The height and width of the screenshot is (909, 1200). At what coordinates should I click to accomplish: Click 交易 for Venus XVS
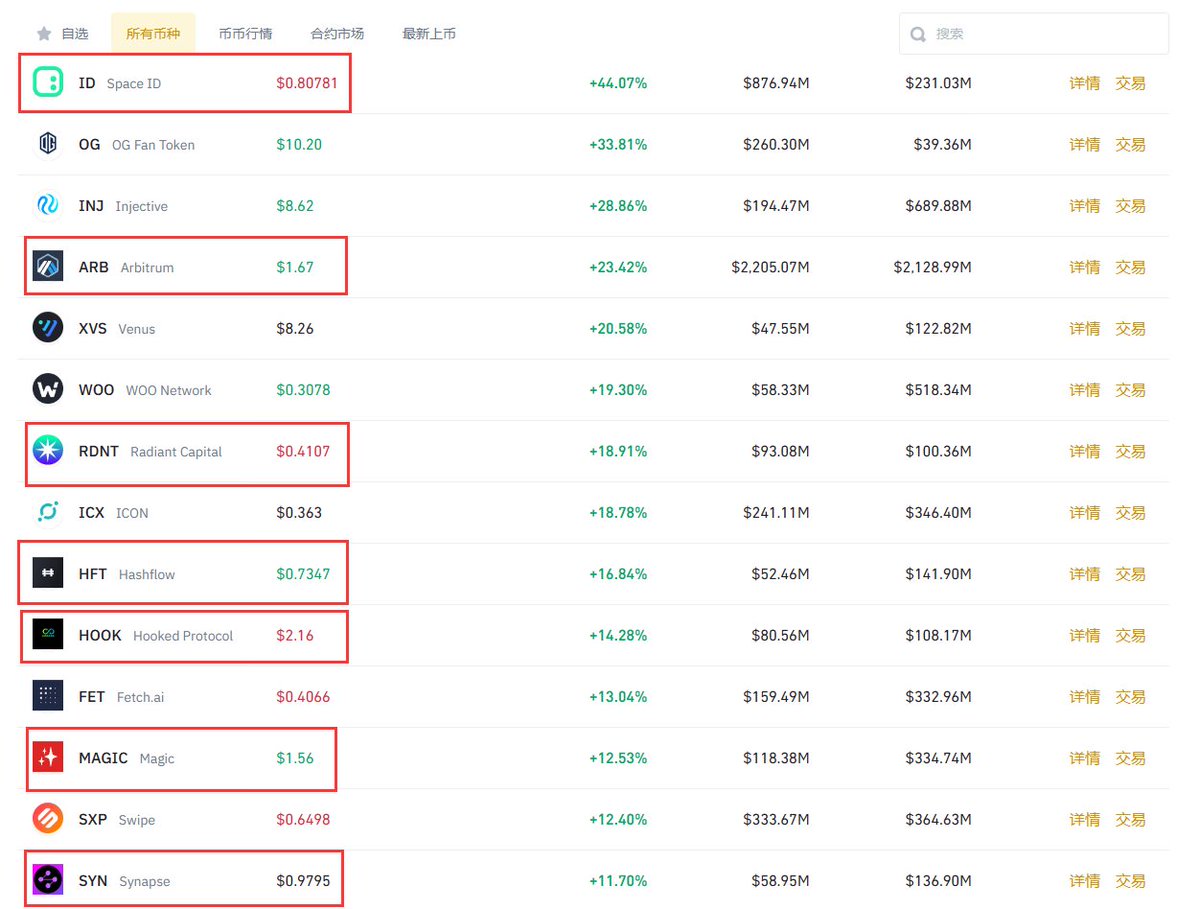tap(1130, 328)
